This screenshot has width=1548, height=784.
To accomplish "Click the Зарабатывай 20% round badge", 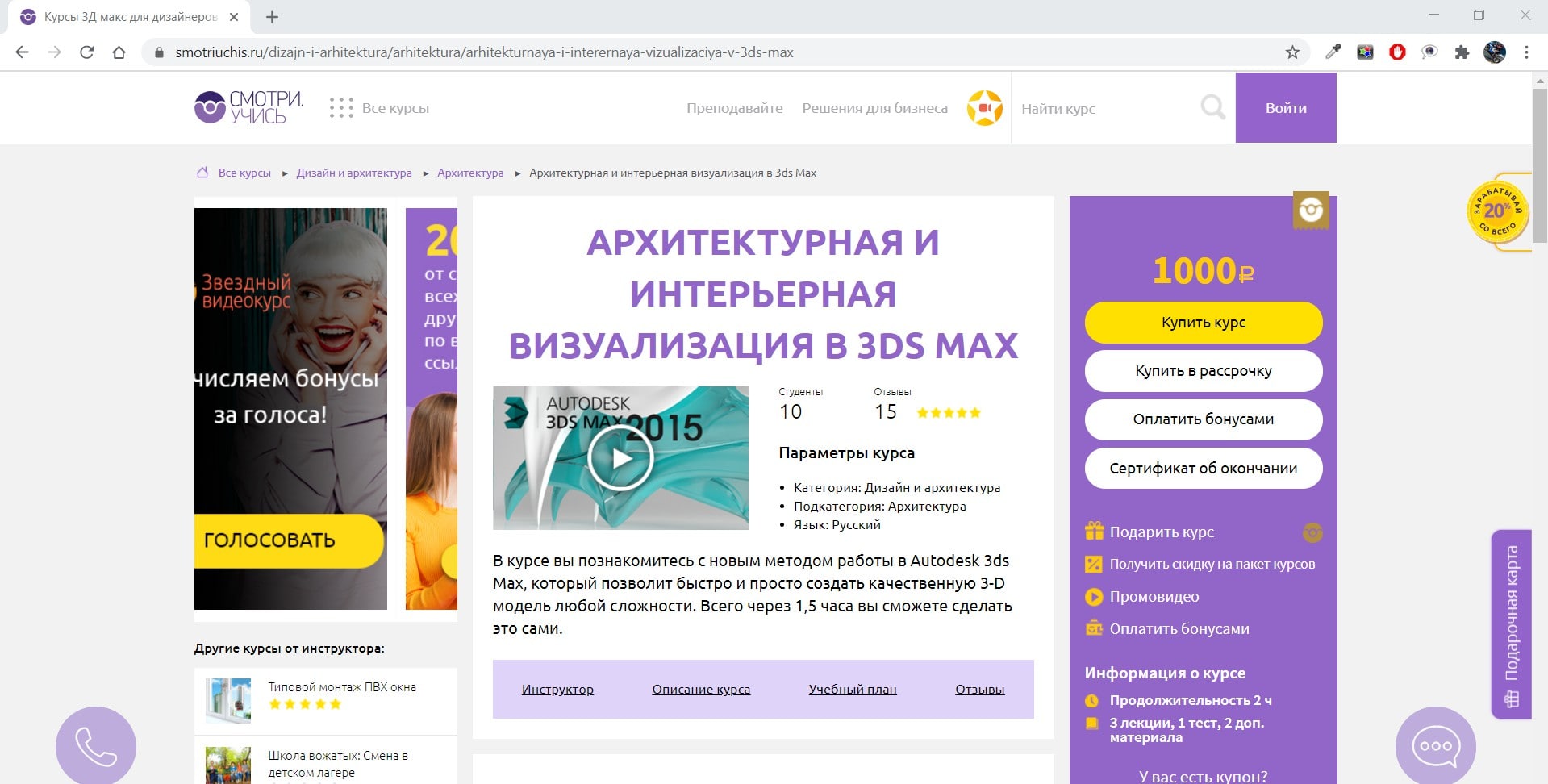I will pyautogui.click(x=1497, y=212).
